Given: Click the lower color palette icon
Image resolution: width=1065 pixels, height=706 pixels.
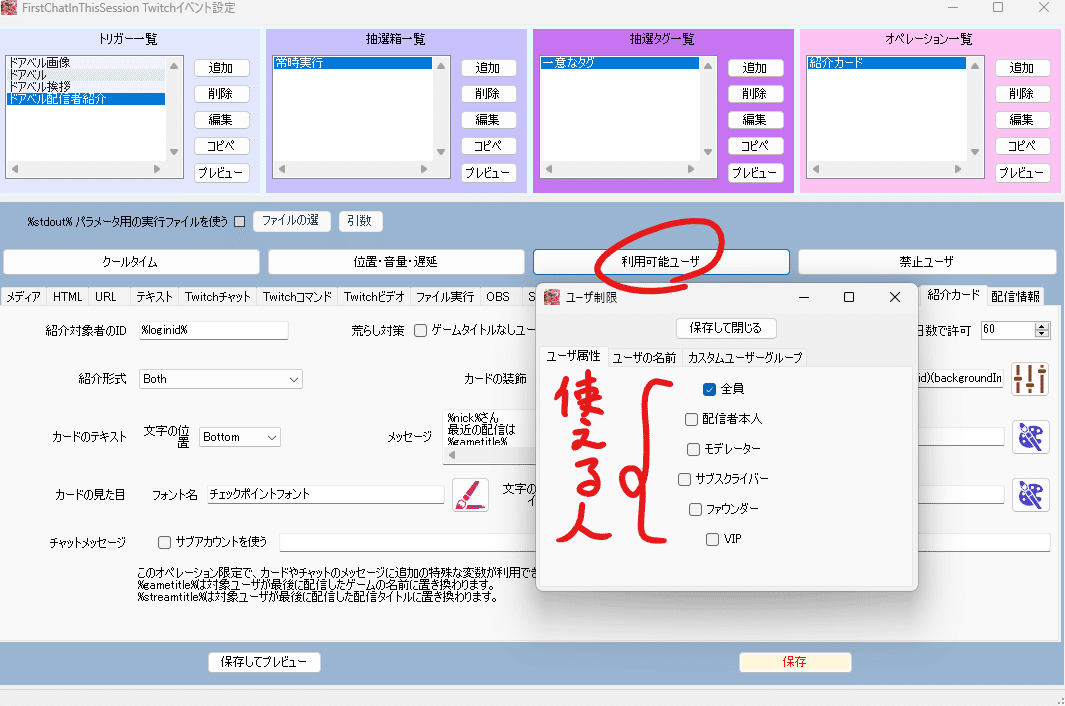Looking at the screenshot, I should pyautogui.click(x=1030, y=495).
